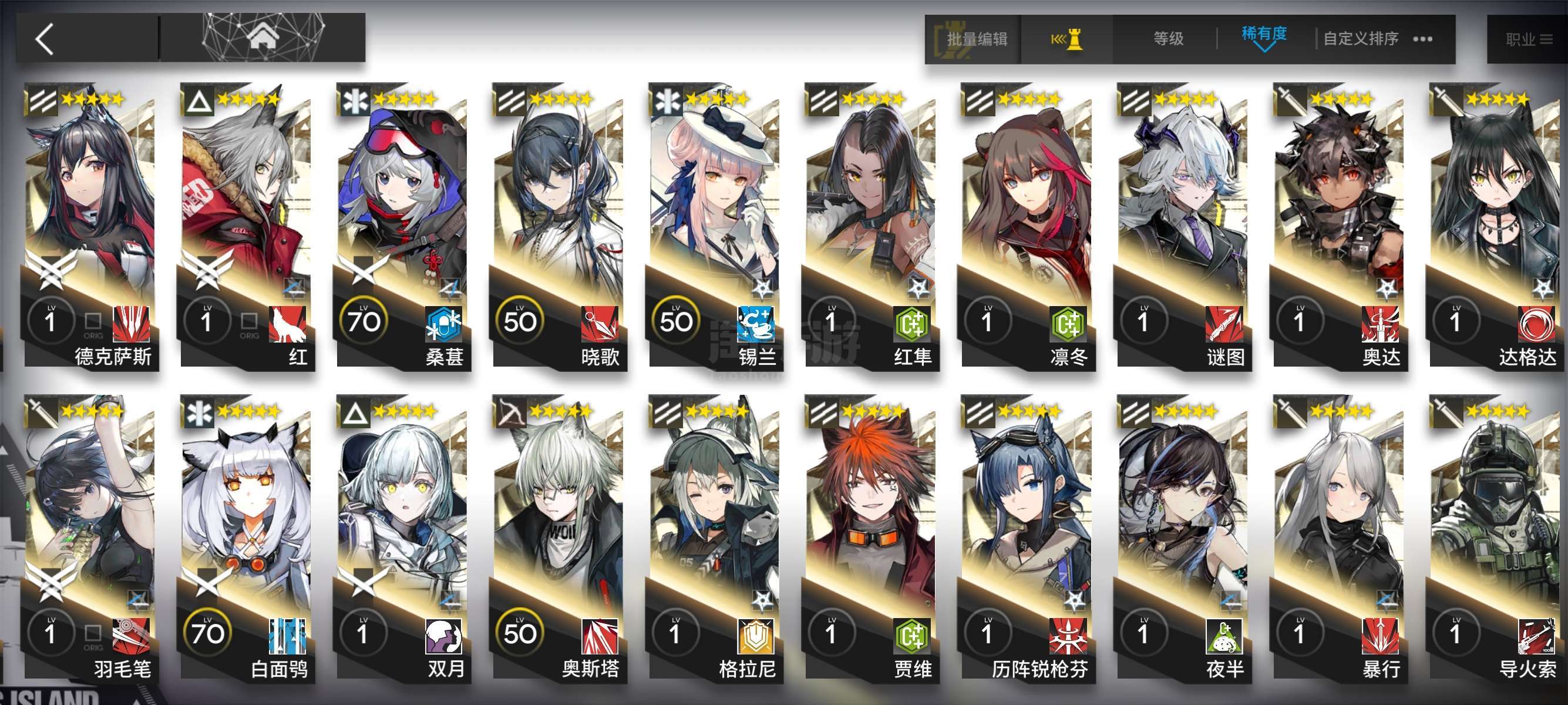Click the golden rook sort icon
The height and width of the screenshot is (705, 1568).
[1066, 39]
